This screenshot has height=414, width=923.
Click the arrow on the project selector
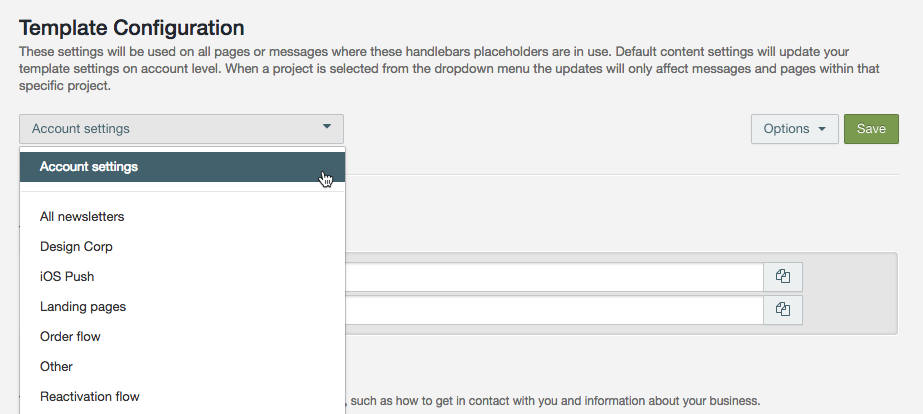pos(327,128)
